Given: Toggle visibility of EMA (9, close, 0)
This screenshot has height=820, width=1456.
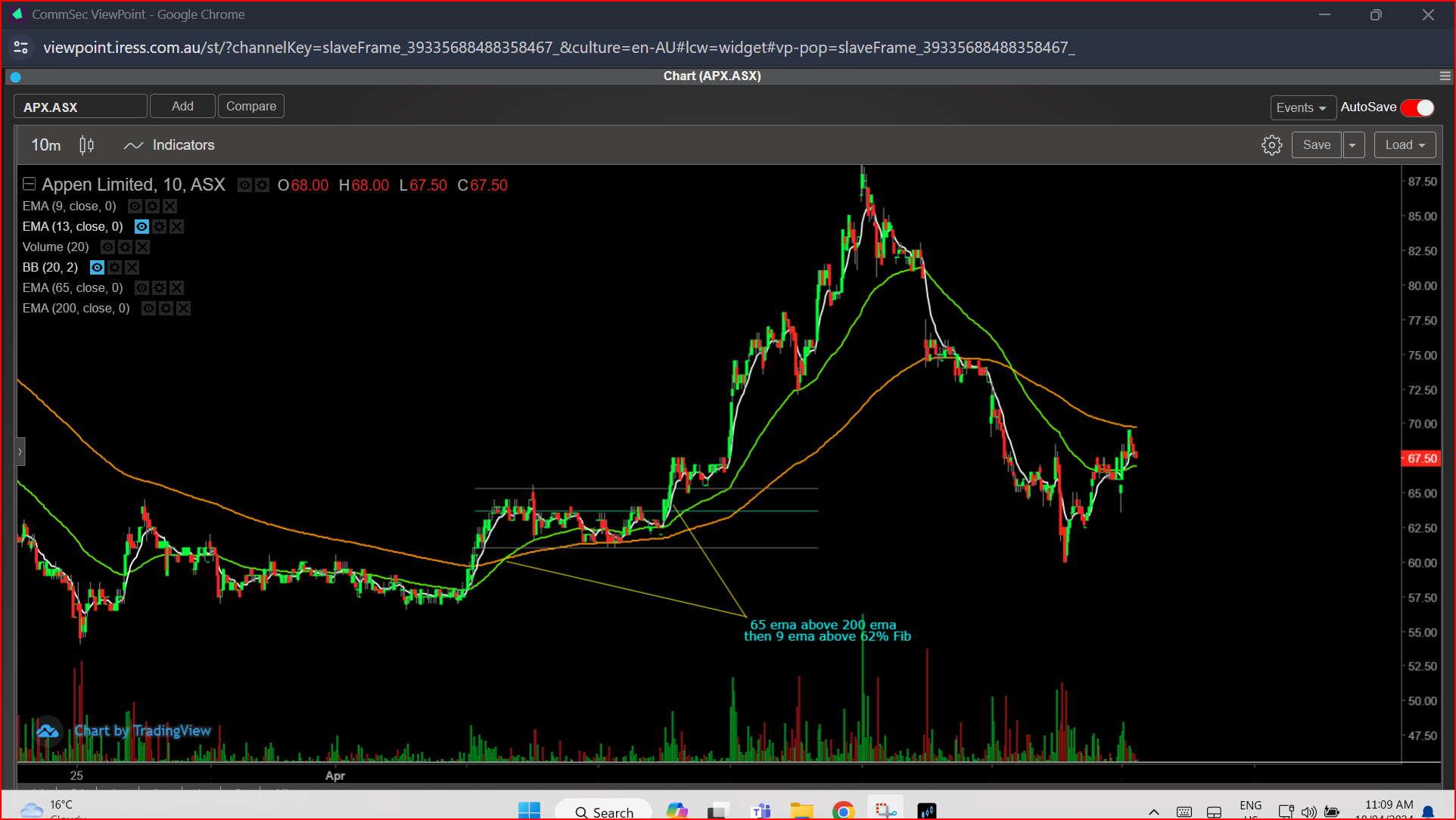Looking at the screenshot, I should [135, 206].
